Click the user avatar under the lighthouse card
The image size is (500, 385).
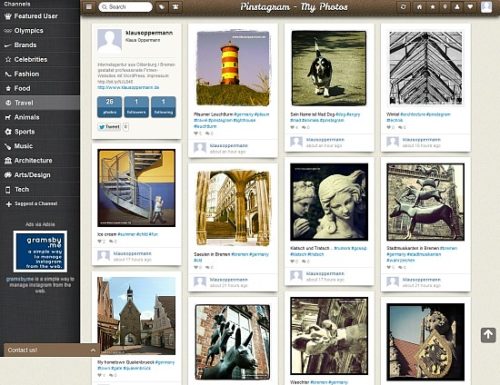point(200,148)
